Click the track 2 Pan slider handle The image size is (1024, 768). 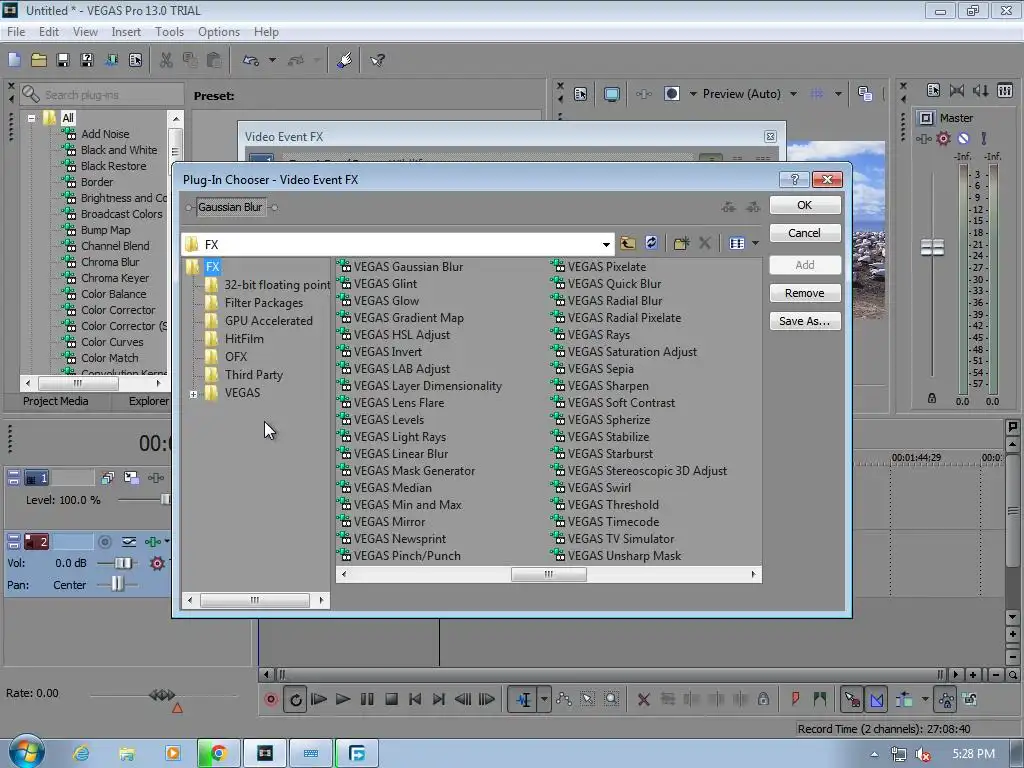pyautogui.click(x=117, y=584)
